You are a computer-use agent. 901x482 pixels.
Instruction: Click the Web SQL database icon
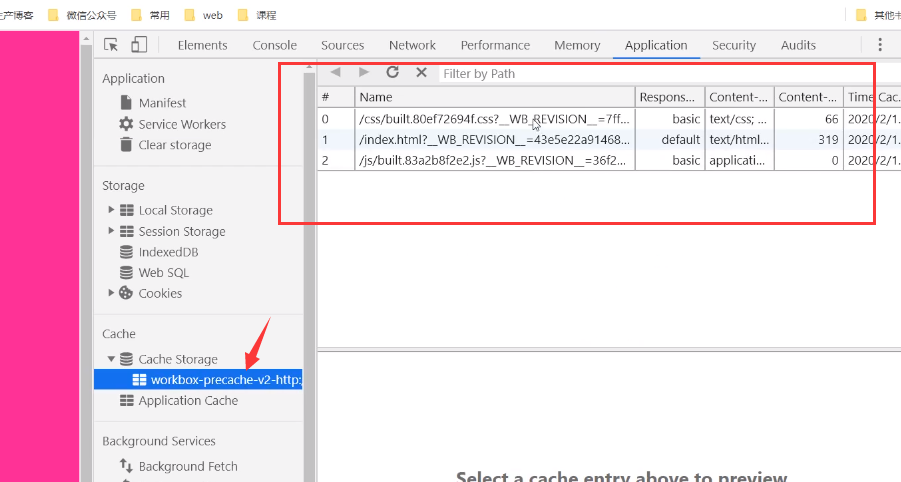tap(126, 272)
